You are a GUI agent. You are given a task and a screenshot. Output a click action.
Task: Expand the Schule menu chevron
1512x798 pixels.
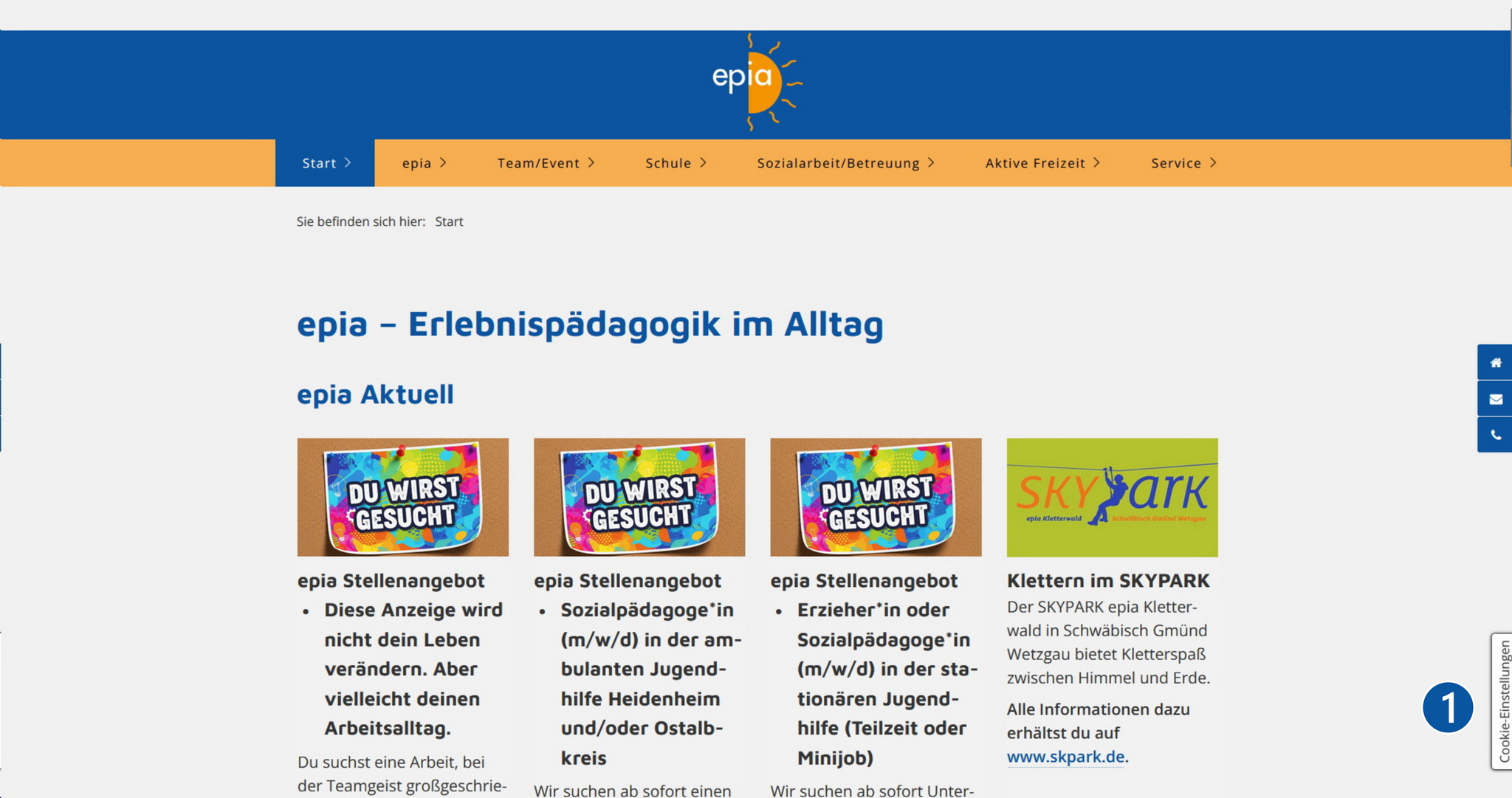point(703,163)
